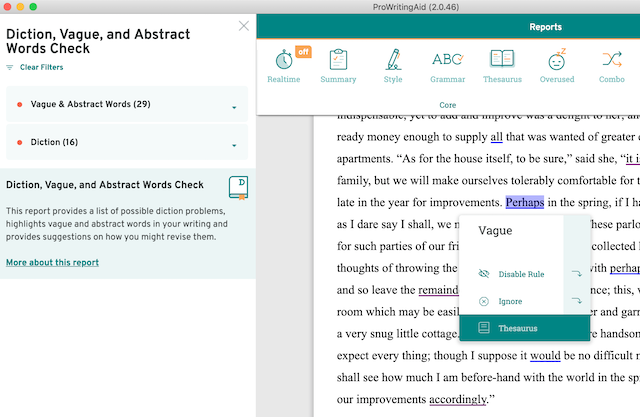Choose Disable Rule in popup menu
This screenshot has width=640, height=417.
[521, 274]
